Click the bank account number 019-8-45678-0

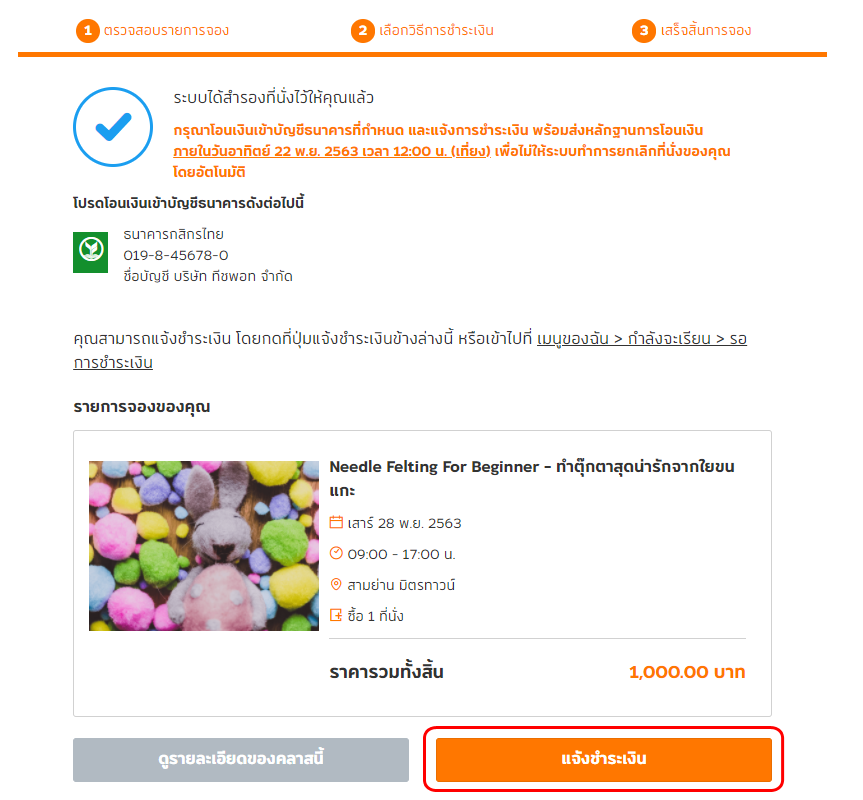coord(176,255)
